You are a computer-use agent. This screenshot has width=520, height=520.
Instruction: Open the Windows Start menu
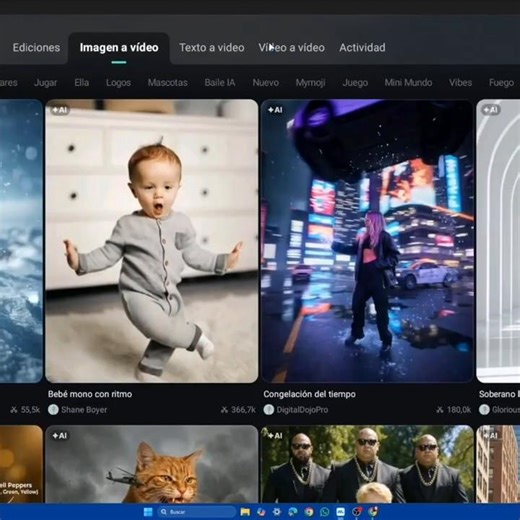pos(148,512)
